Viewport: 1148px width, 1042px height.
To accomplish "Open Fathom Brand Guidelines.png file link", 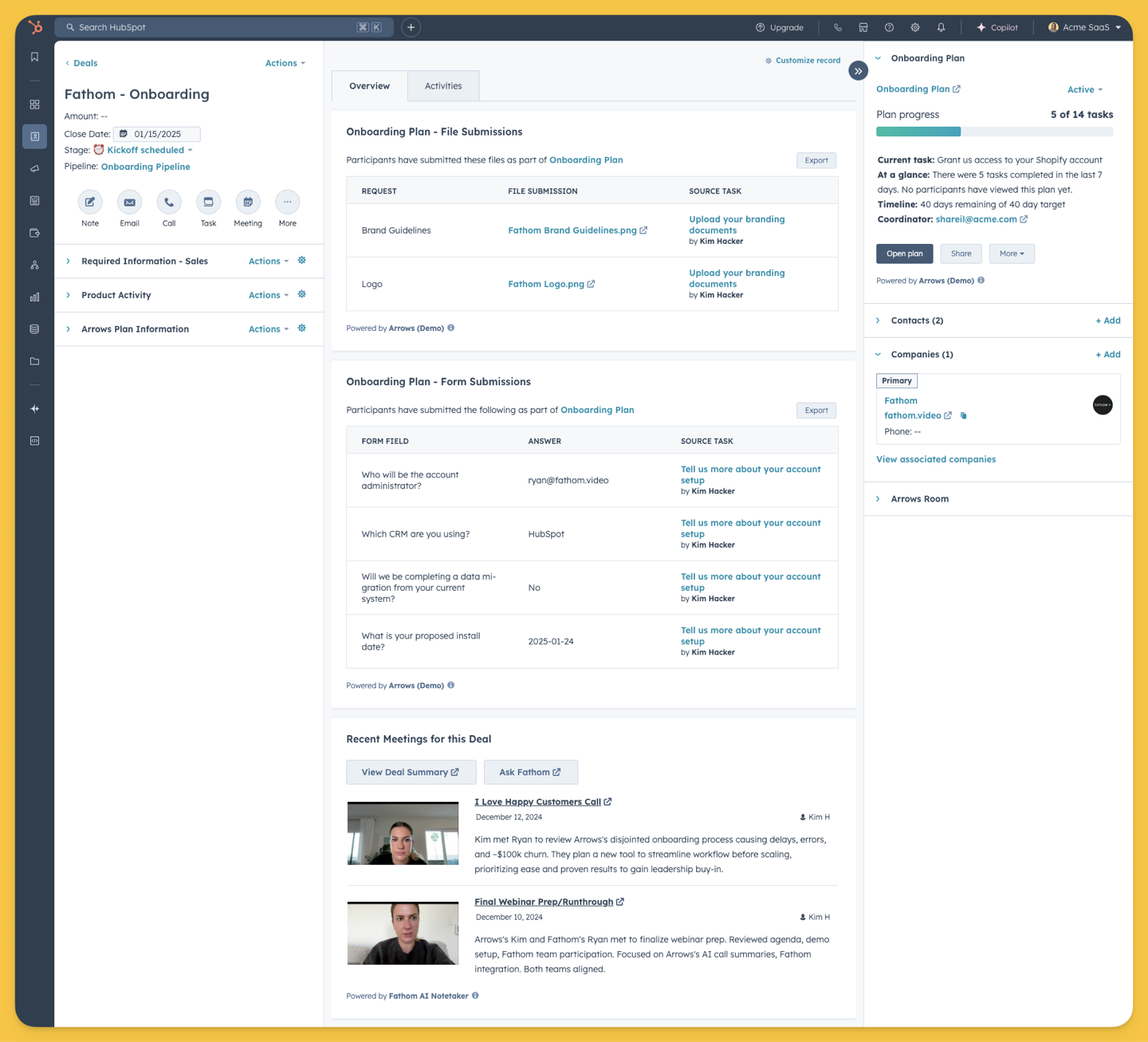I will (x=578, y=230).
